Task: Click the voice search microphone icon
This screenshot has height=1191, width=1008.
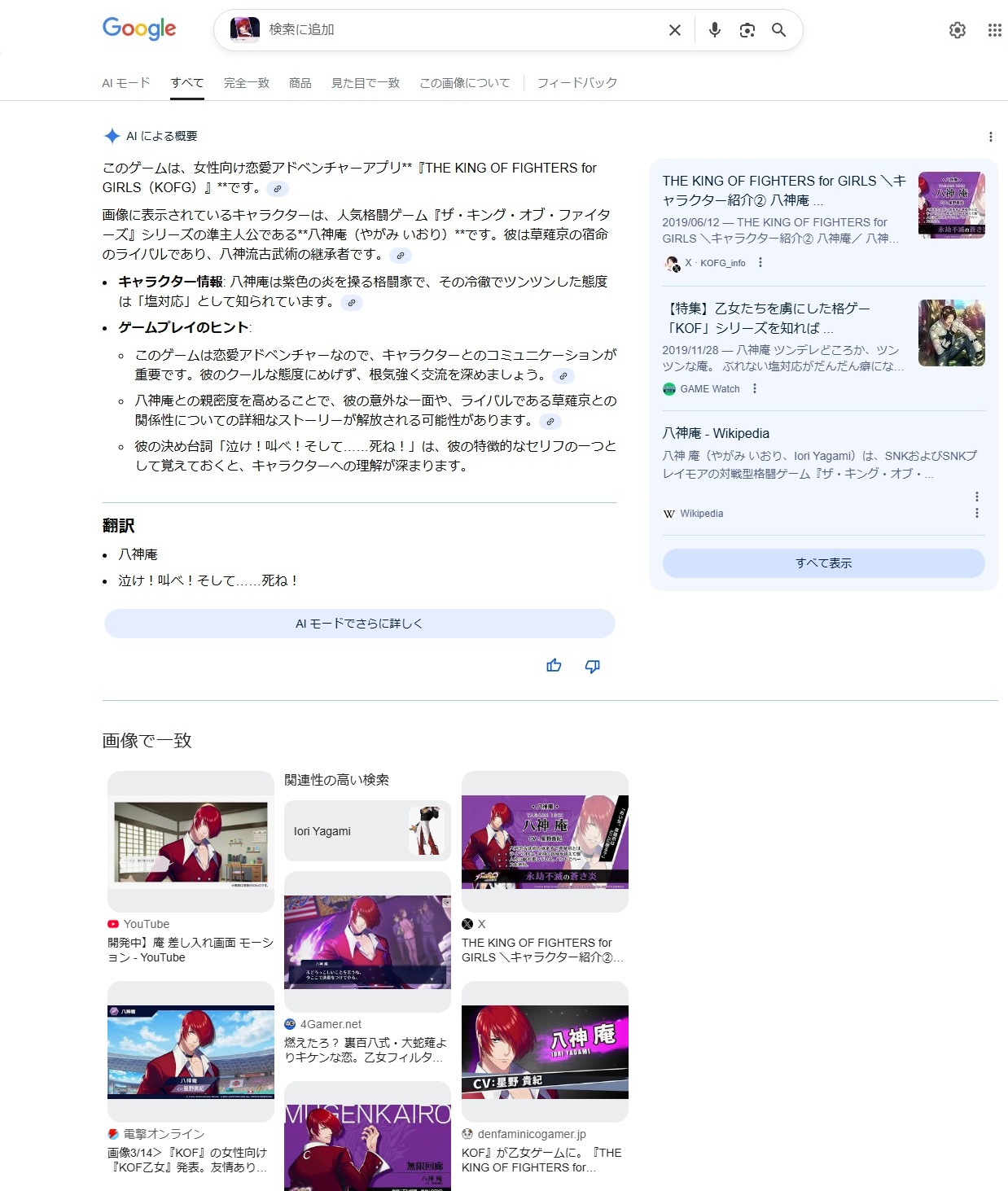Action: point(714,30)
